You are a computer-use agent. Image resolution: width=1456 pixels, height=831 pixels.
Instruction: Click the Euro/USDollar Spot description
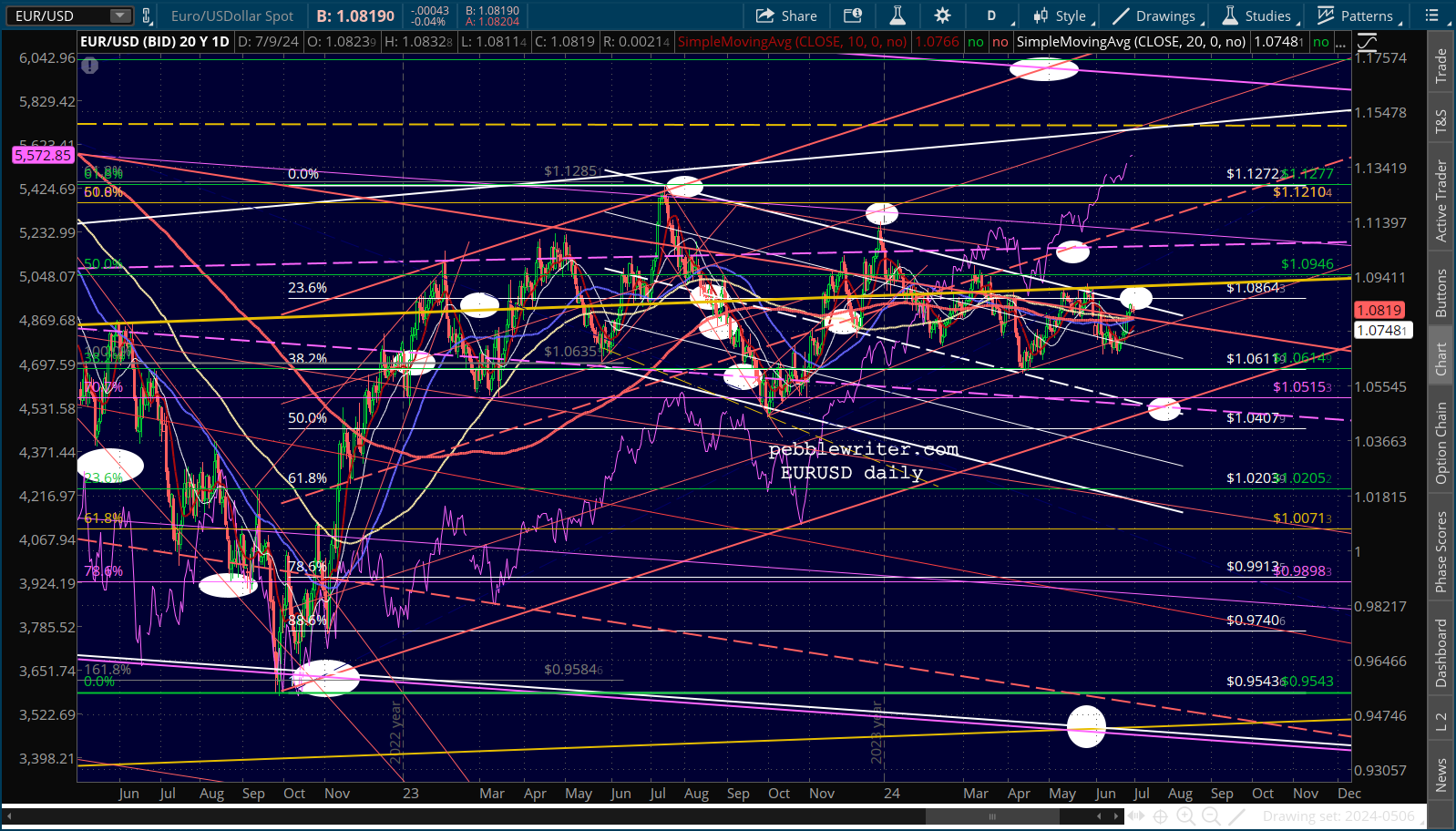tap(232, 15)
